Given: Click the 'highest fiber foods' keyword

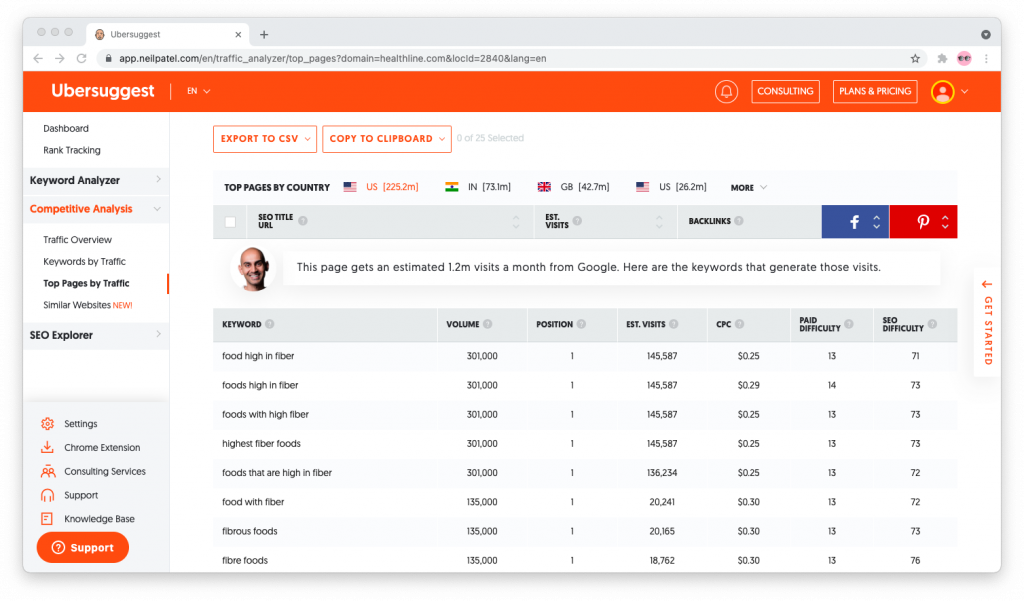Looking at the screenshot, I should [261, 444].
